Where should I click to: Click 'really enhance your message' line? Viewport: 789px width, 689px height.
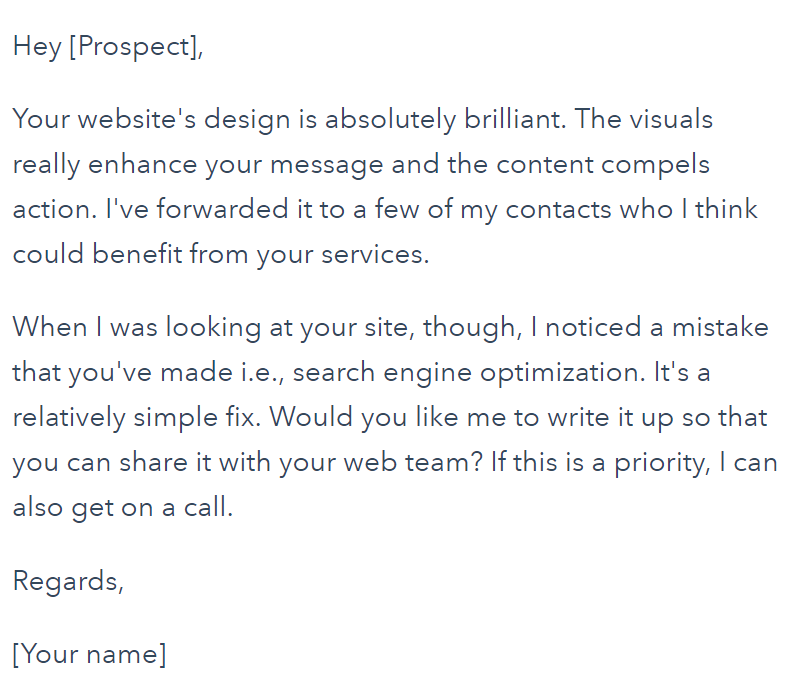198,165
